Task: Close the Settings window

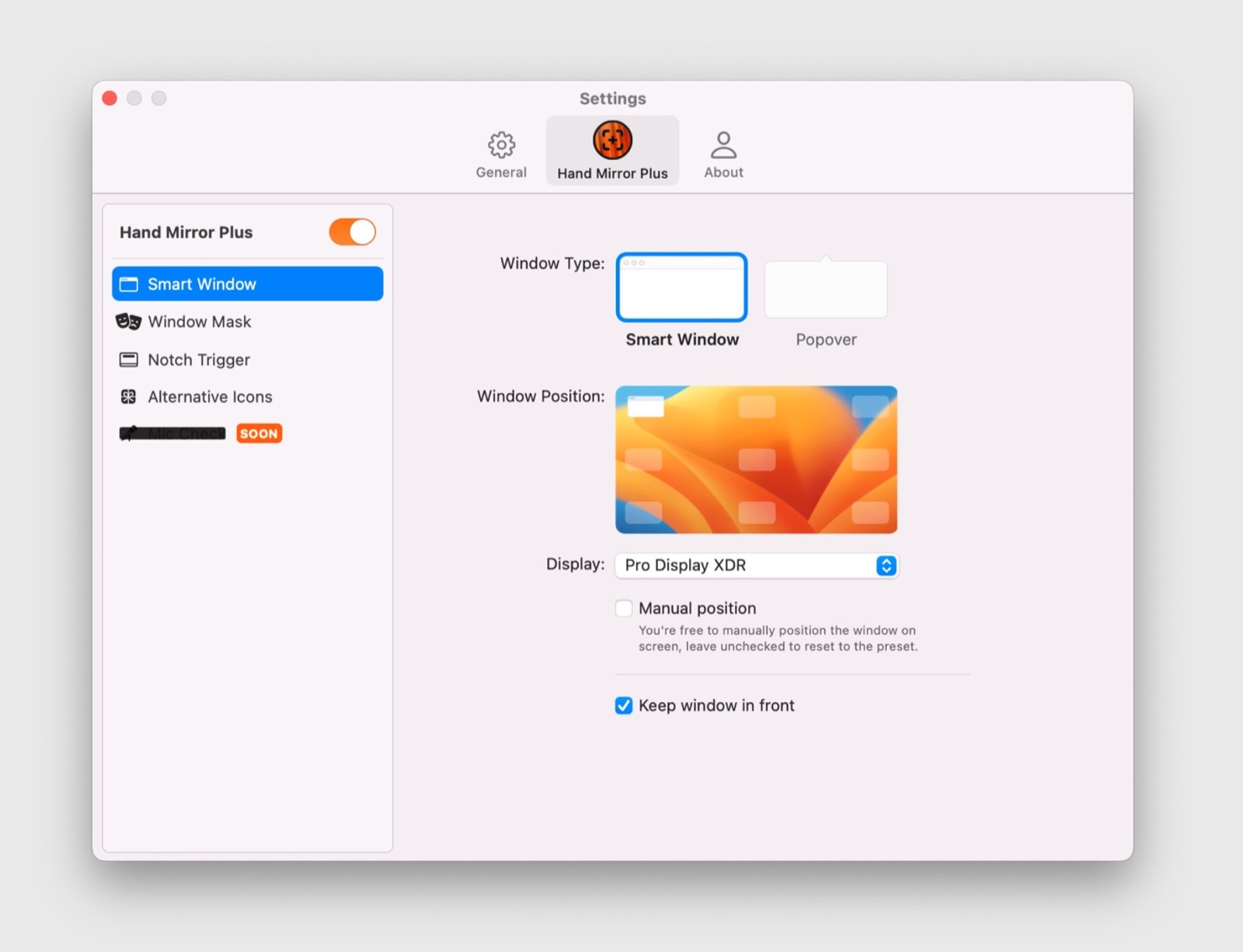Action: (x=110, y=98)
